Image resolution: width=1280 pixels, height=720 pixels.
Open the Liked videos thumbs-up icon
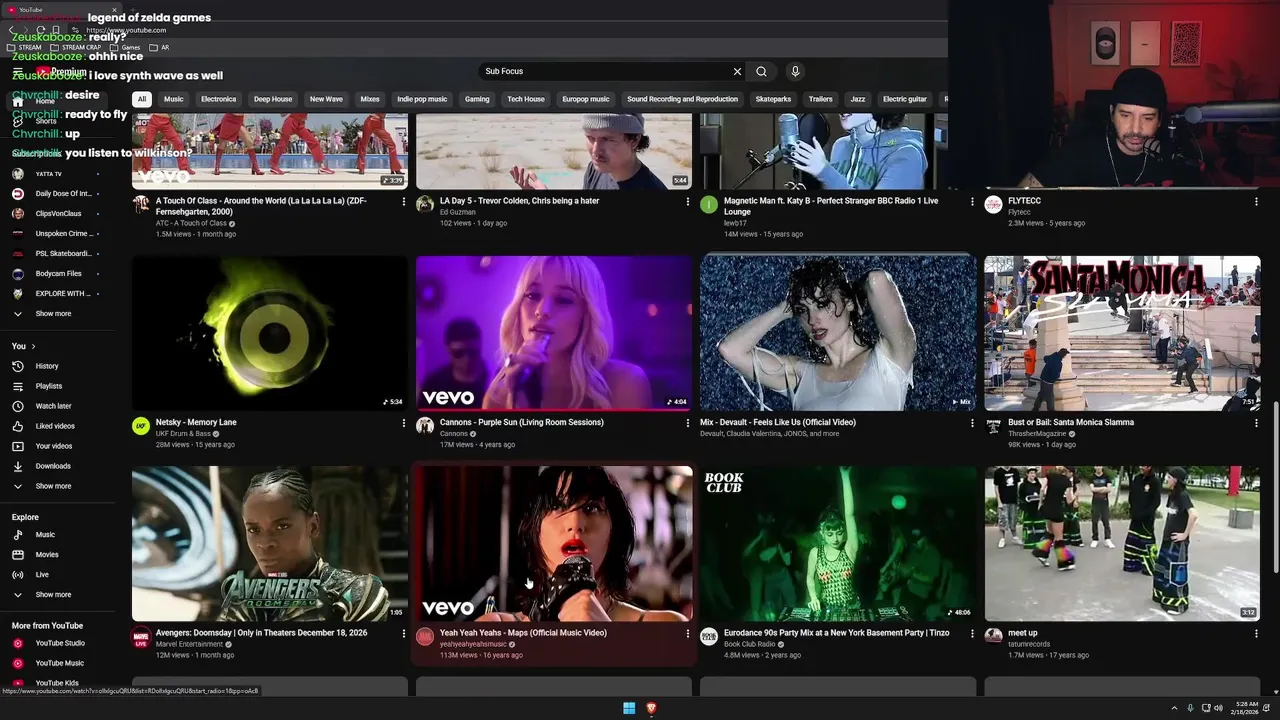pos(17,426)
